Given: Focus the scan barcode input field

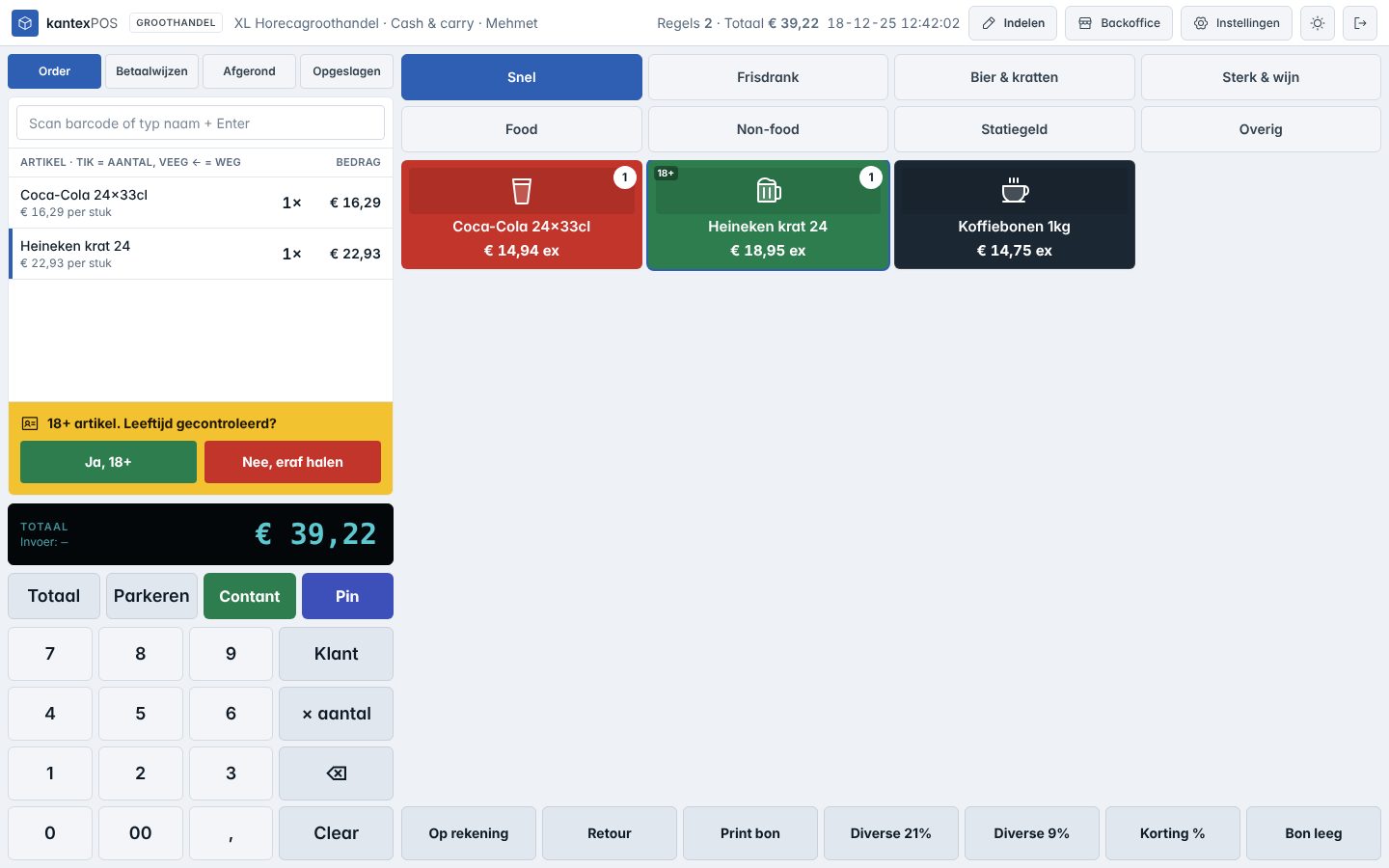Looking at the screenshot, I should [201, 123].
